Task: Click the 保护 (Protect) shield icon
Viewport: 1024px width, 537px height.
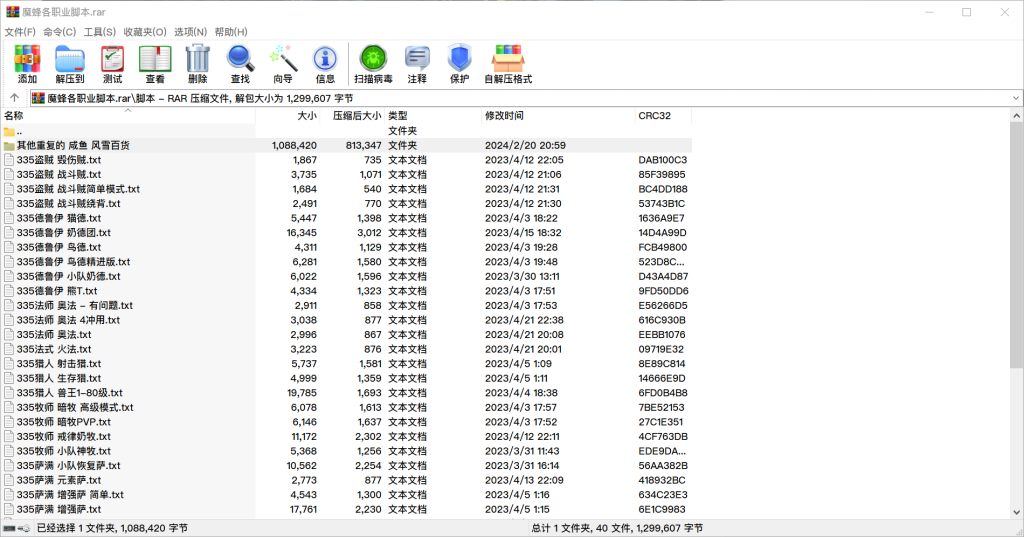Action: pos(460,64)
